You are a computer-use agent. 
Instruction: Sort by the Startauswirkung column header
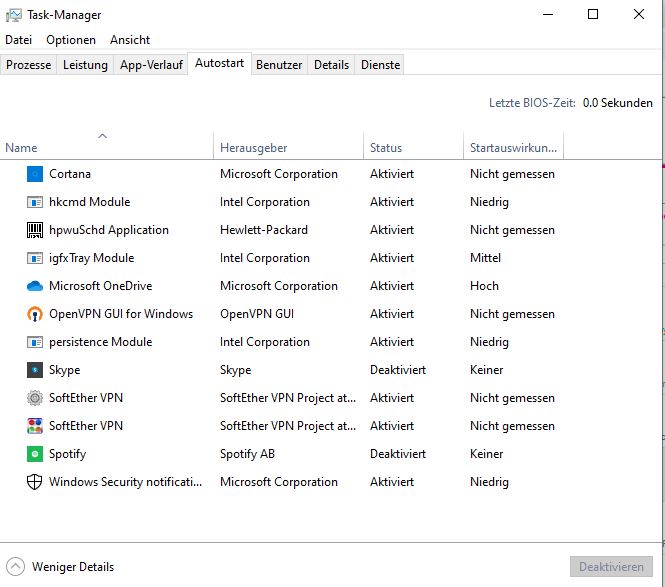(x=514, y=146)
